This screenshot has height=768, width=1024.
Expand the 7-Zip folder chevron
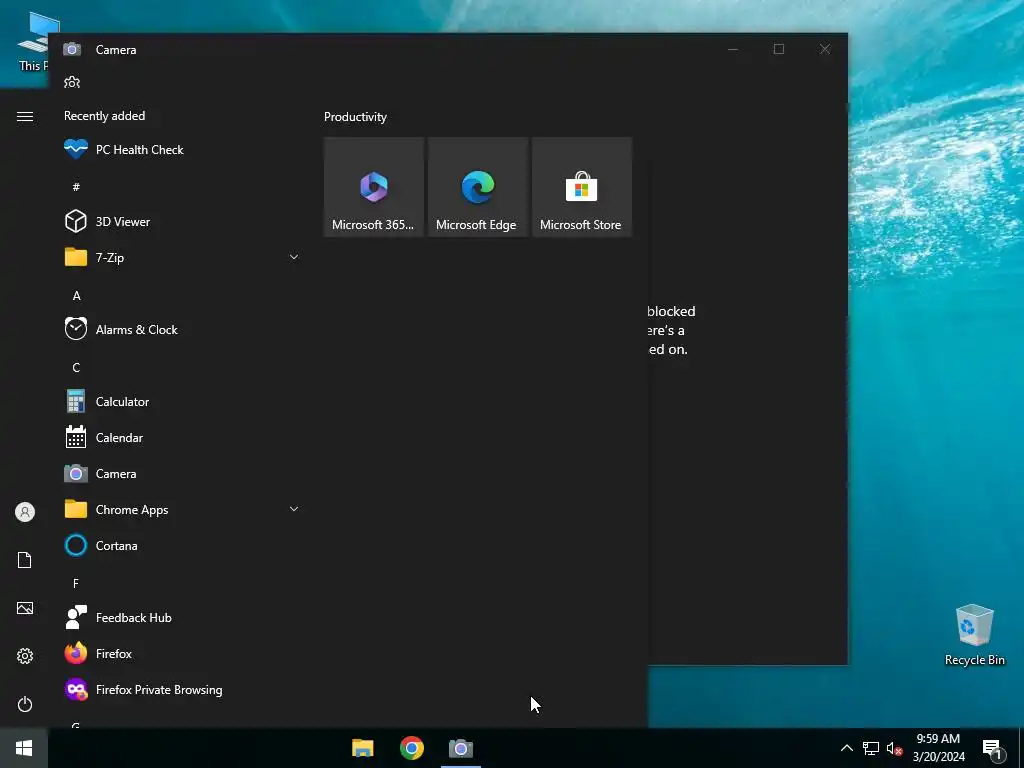[x=294, y=257]
